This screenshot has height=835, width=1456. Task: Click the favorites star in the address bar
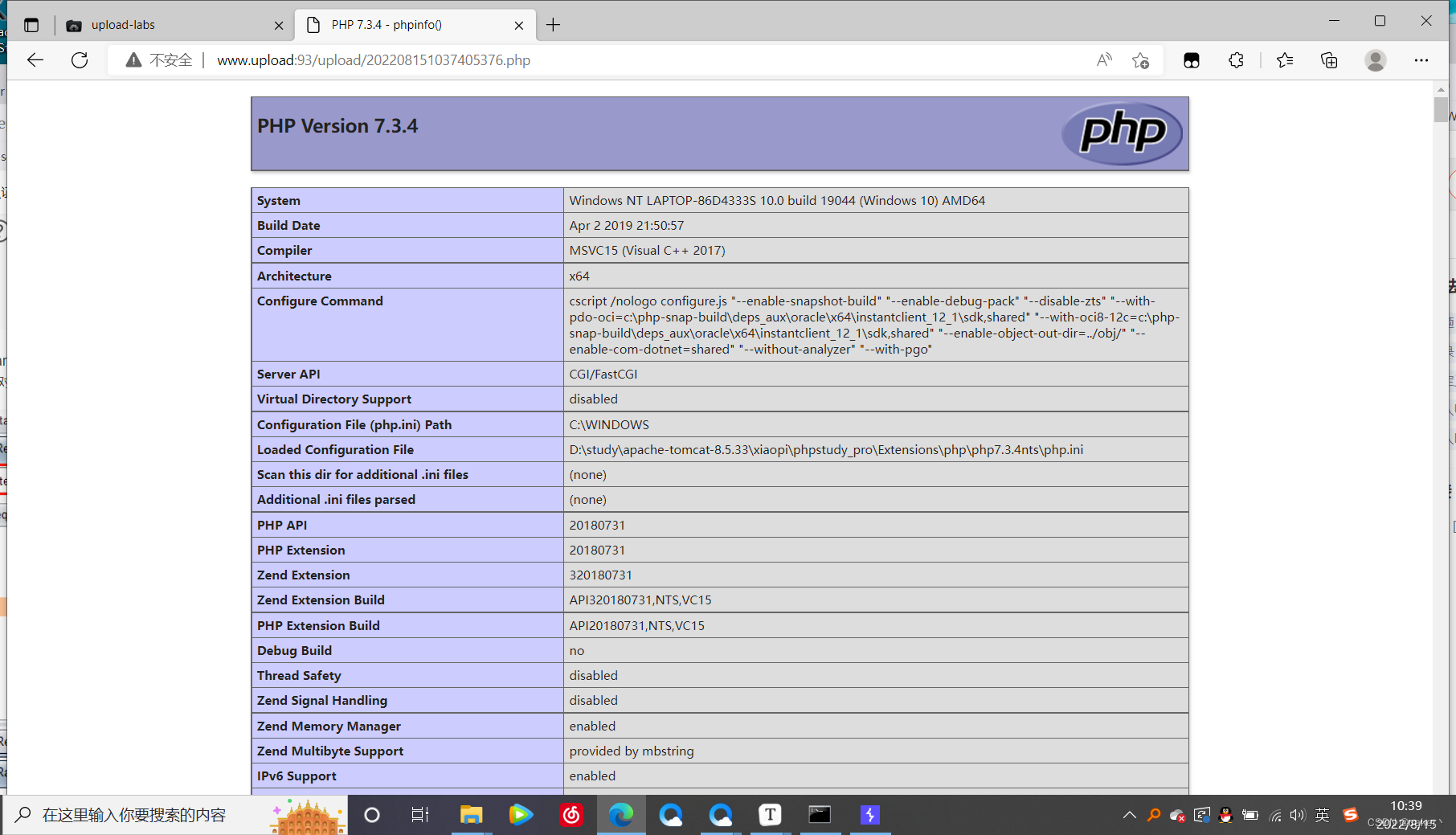point(1141,60)
